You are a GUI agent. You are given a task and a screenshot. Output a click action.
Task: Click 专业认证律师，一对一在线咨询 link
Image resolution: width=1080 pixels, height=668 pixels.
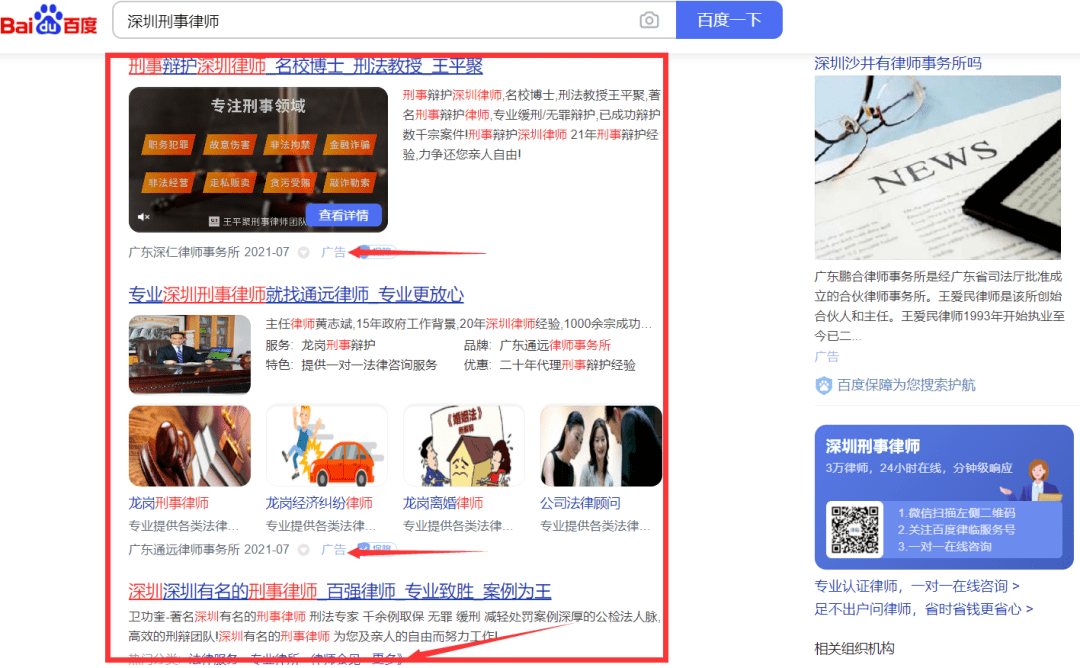tap(917, 586)
